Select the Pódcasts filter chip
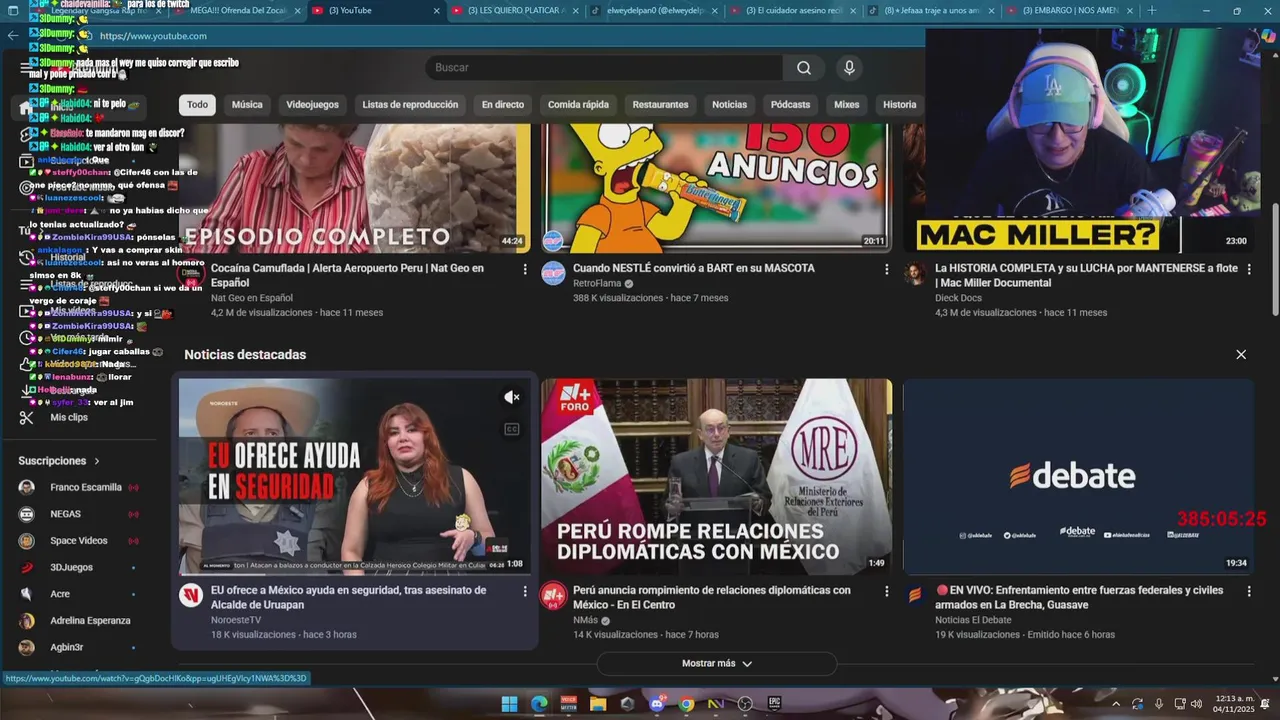1280x720 pixels. 790,105
